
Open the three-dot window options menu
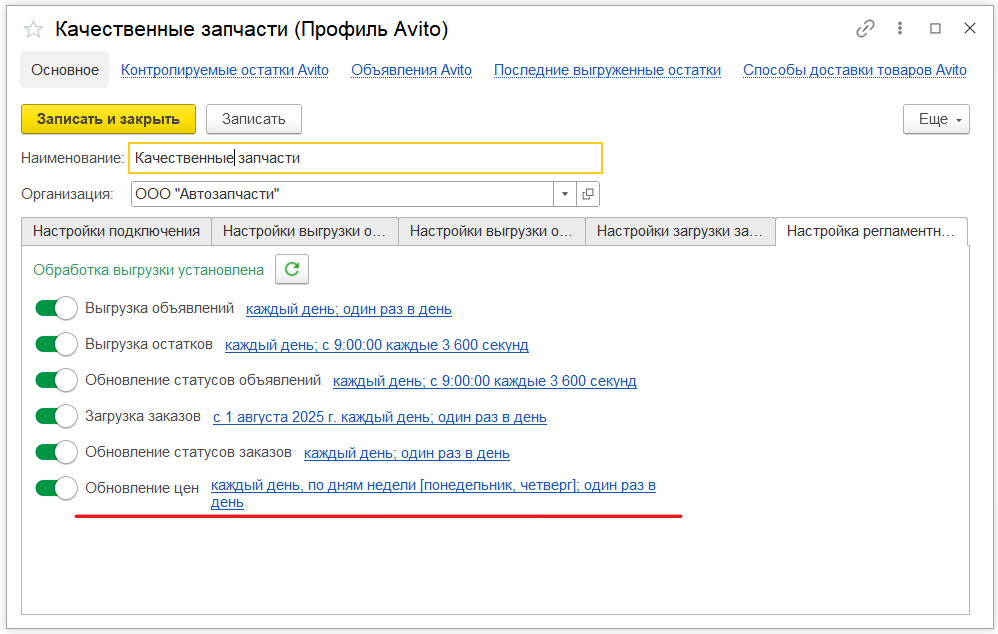tap(901, 29)
